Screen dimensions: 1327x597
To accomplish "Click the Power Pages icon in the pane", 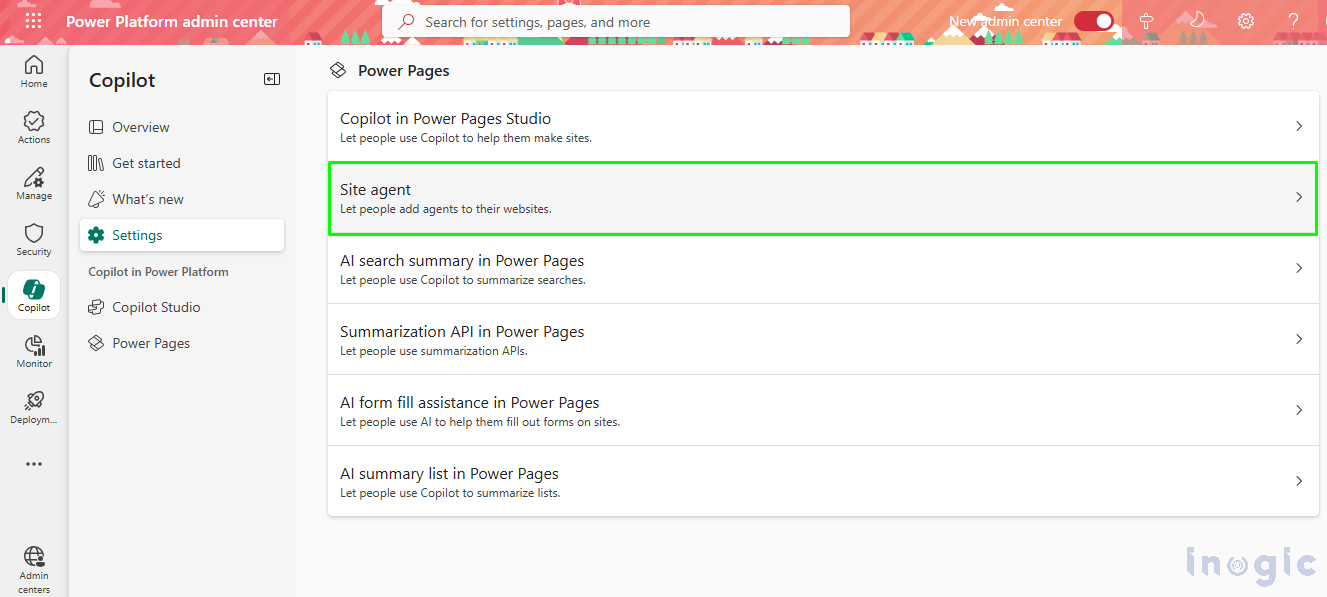I will tap(96, 343).
